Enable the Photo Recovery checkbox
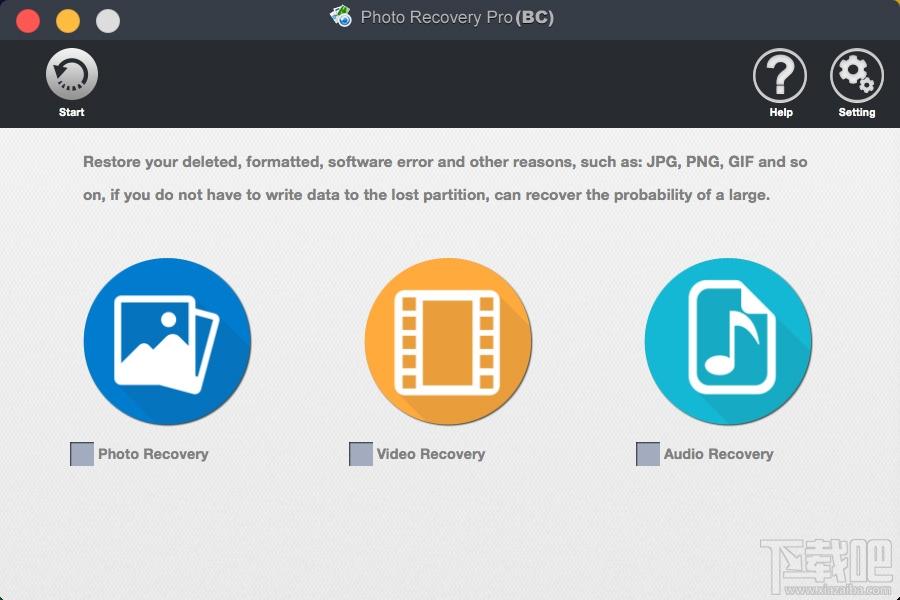 click(x=82, y=454)
